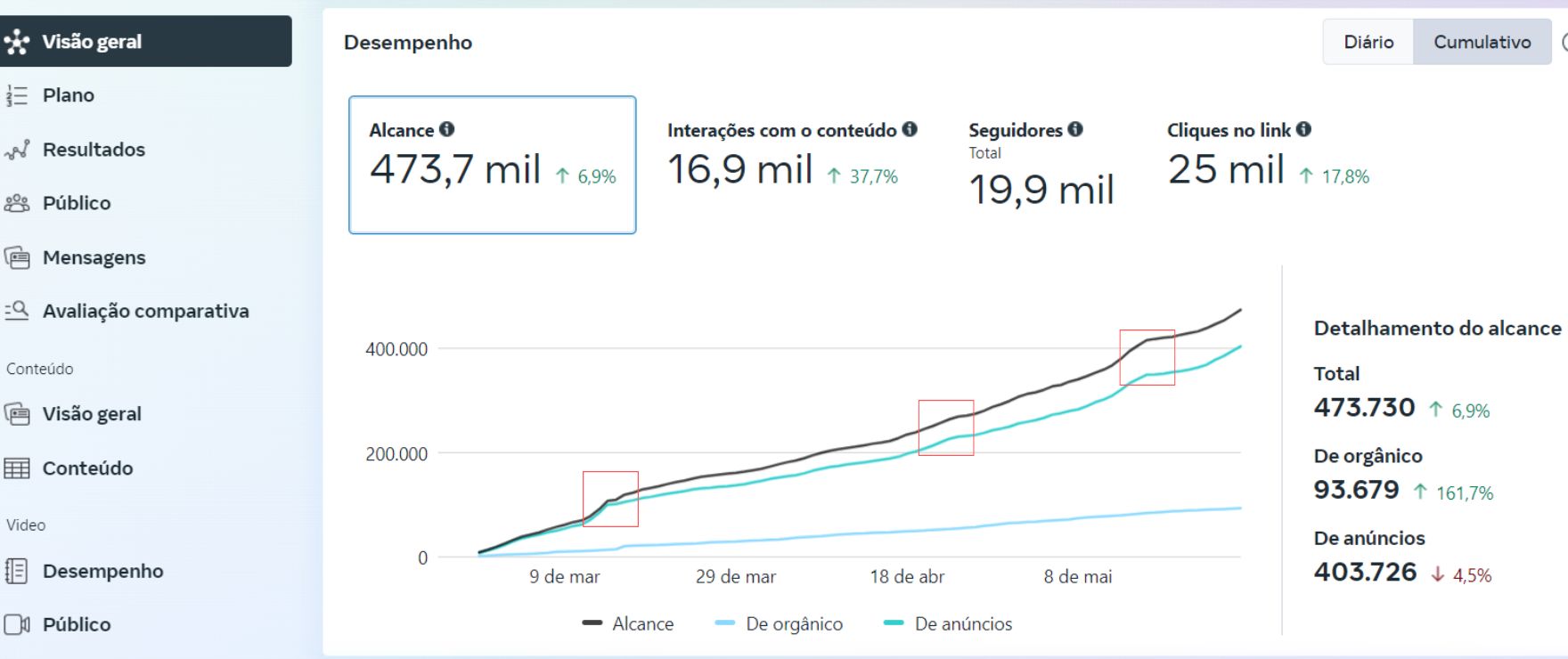1568x659 pixels.
Task: Click the Avaliação comparativa search icon
Action: pyautogui.click(x=17, y=311)
